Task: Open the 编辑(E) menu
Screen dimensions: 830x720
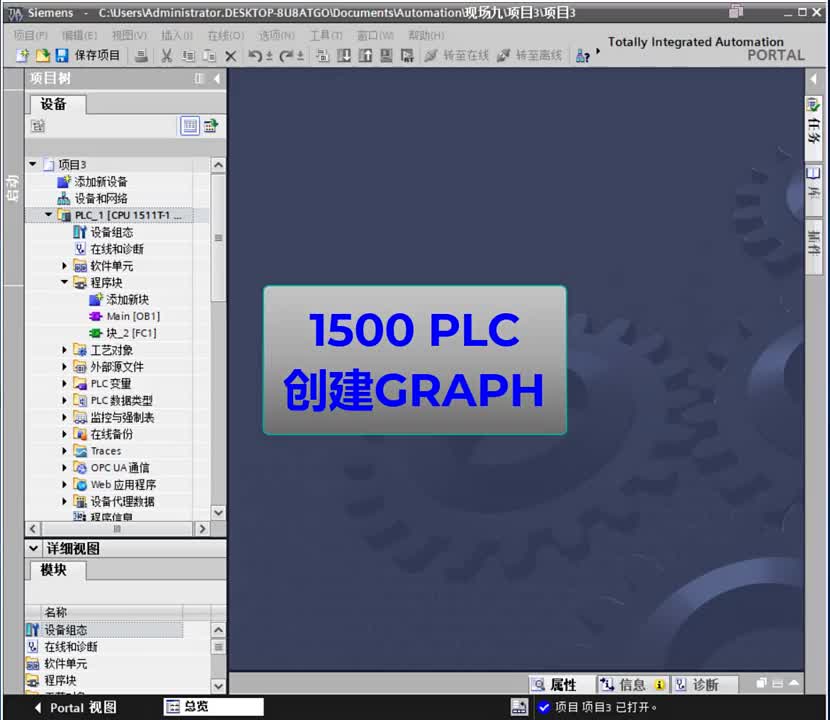Action: 79,35
